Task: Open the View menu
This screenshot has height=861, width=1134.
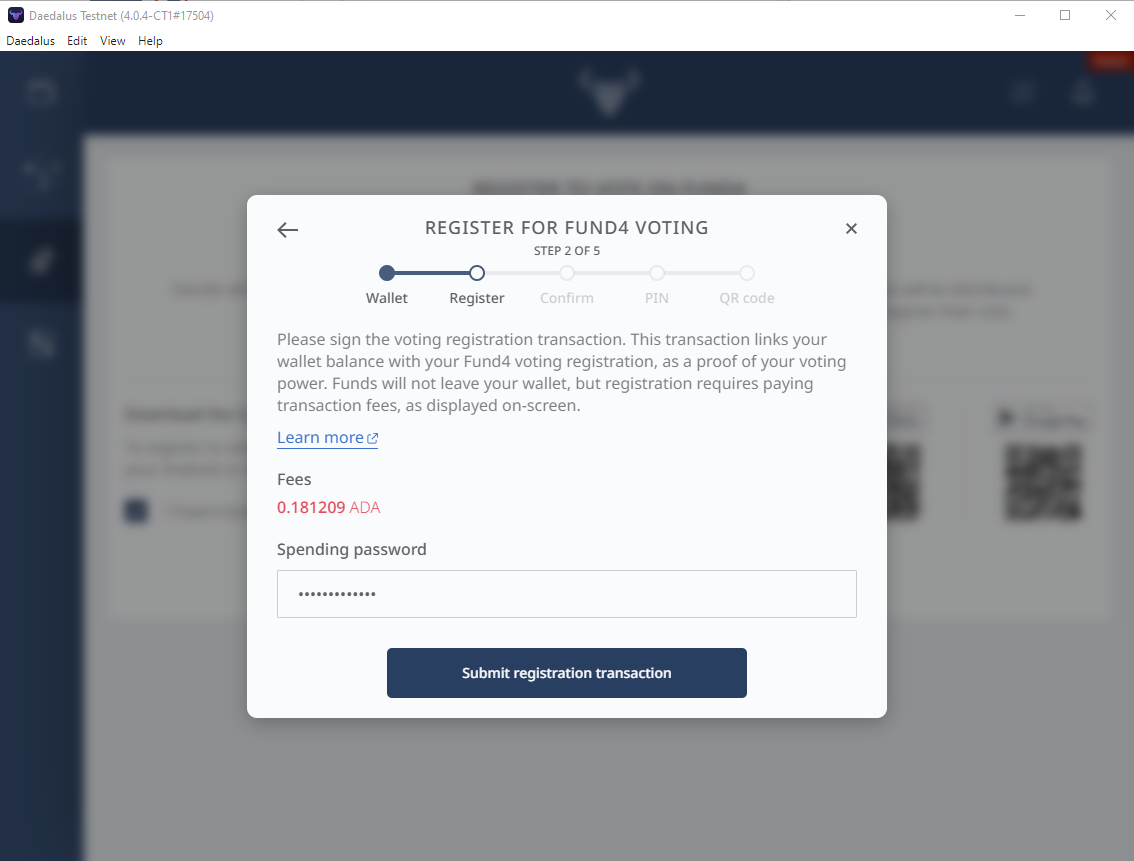Action: 113,41
